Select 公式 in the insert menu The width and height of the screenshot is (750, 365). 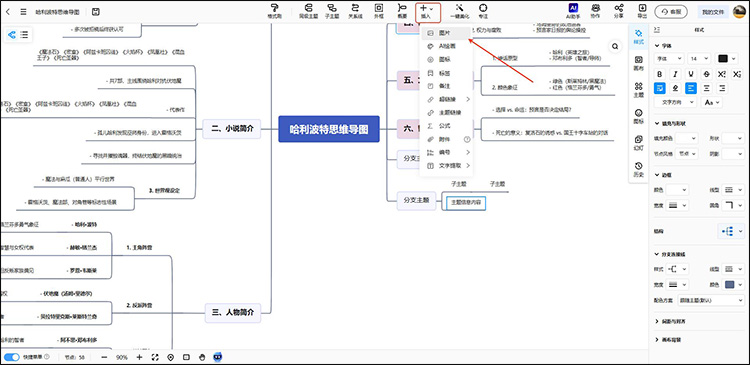[446, 126]
